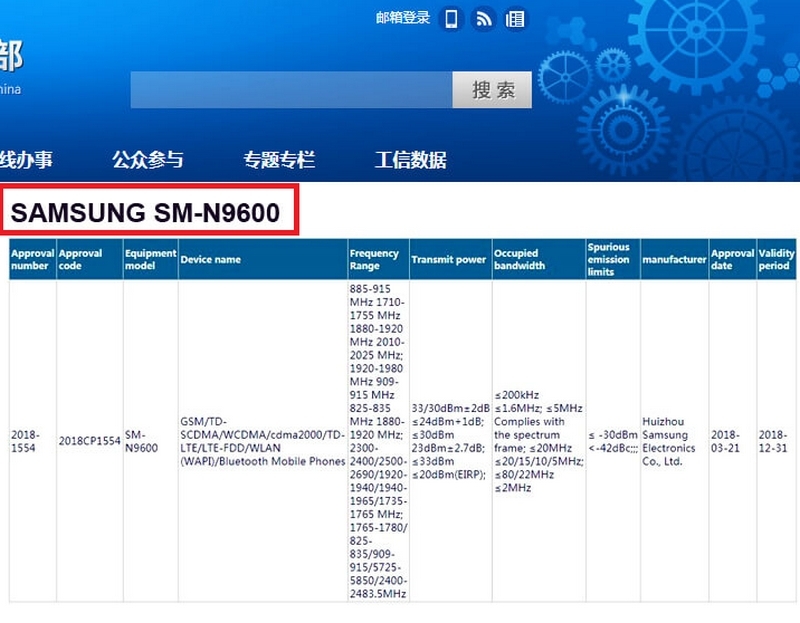Click approval number 2018-1554 cell
The image size is (800, 623).
(x=33, y=441)
